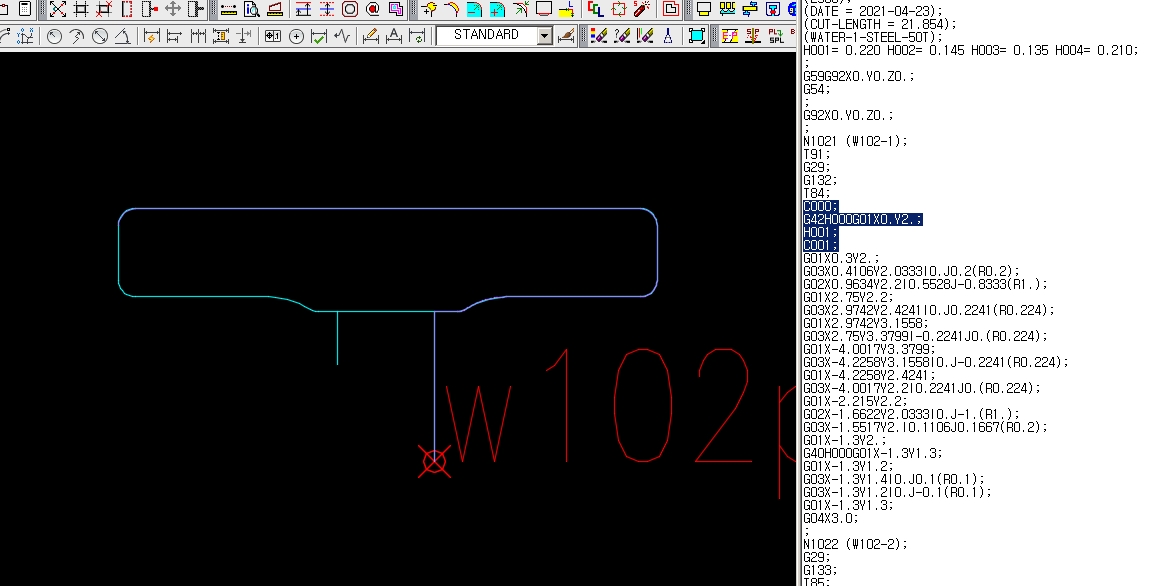Click the jogged radius dimension icon
Viewport: 1173px width, 586px height.
pyautogui.click(x=77, y=36)
